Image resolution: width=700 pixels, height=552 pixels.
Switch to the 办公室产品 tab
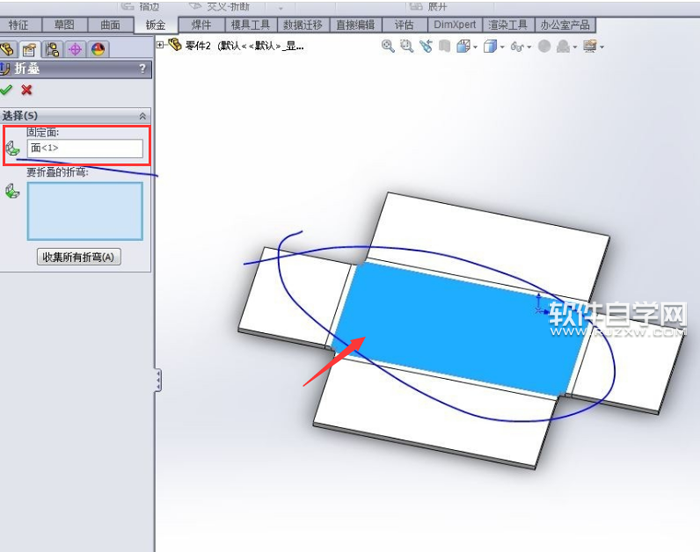click(x=565, y=25)
